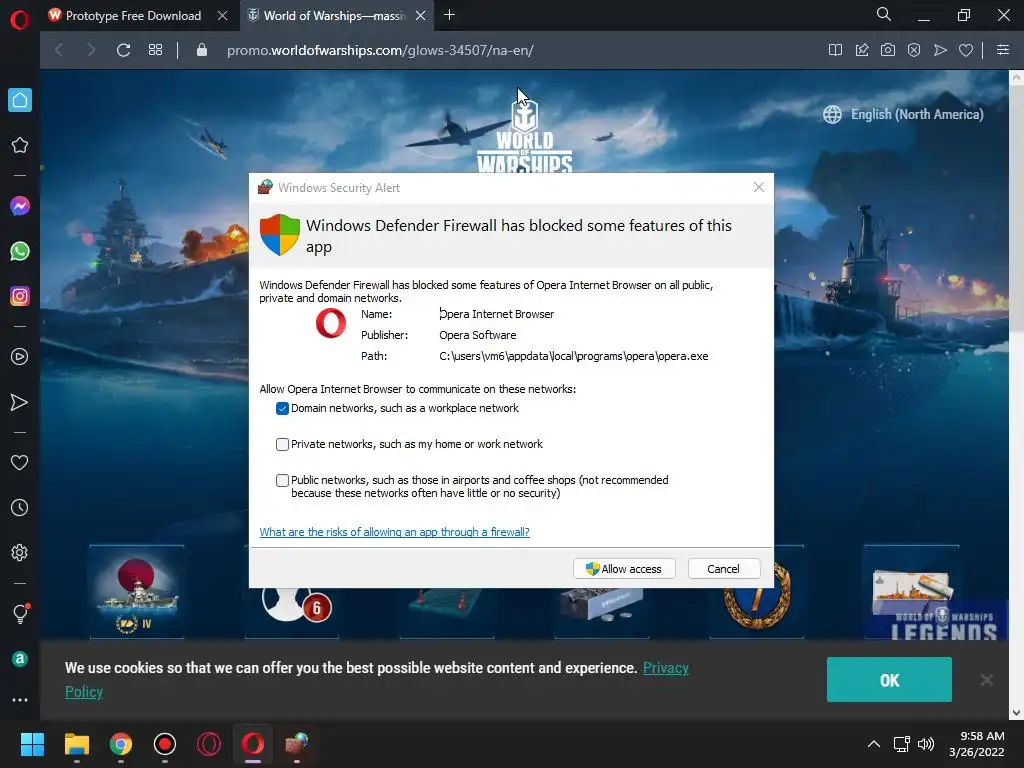Select the tier IV ship thumbnail
1024x768 pixels.
pyautogui.click(x=136, y=591)
